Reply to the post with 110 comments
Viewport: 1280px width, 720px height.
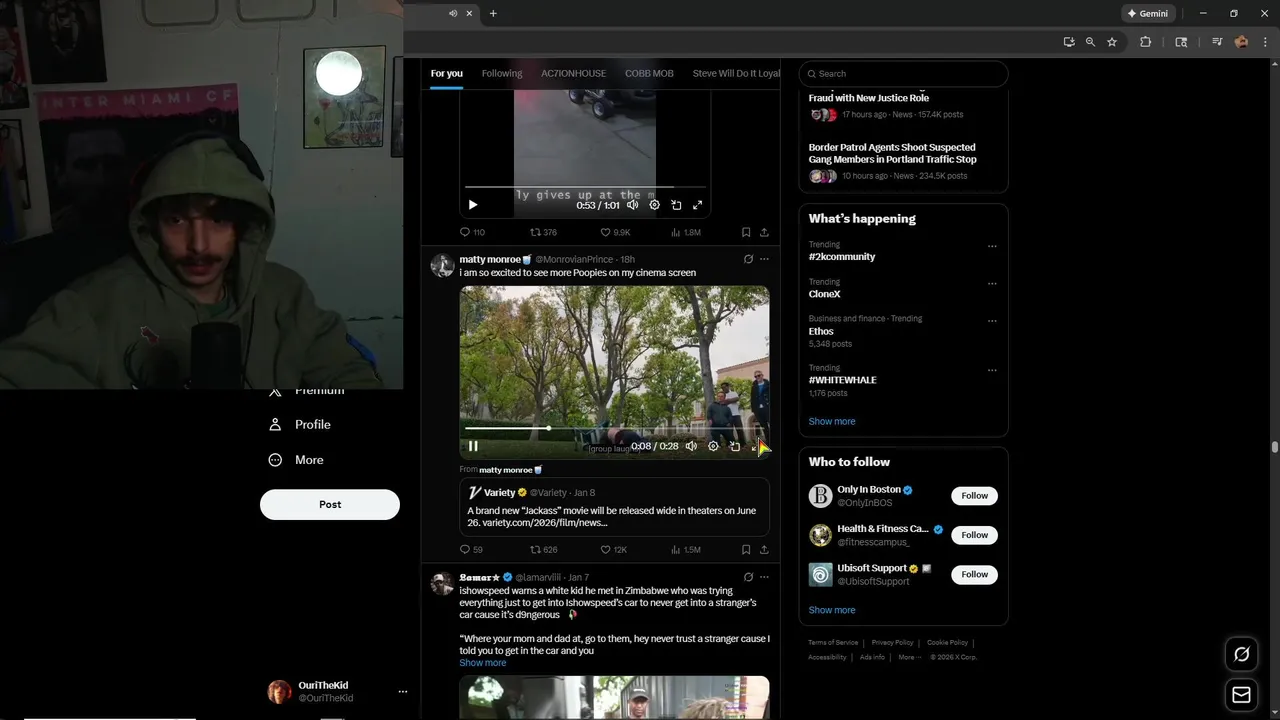[x=472, y=232]
